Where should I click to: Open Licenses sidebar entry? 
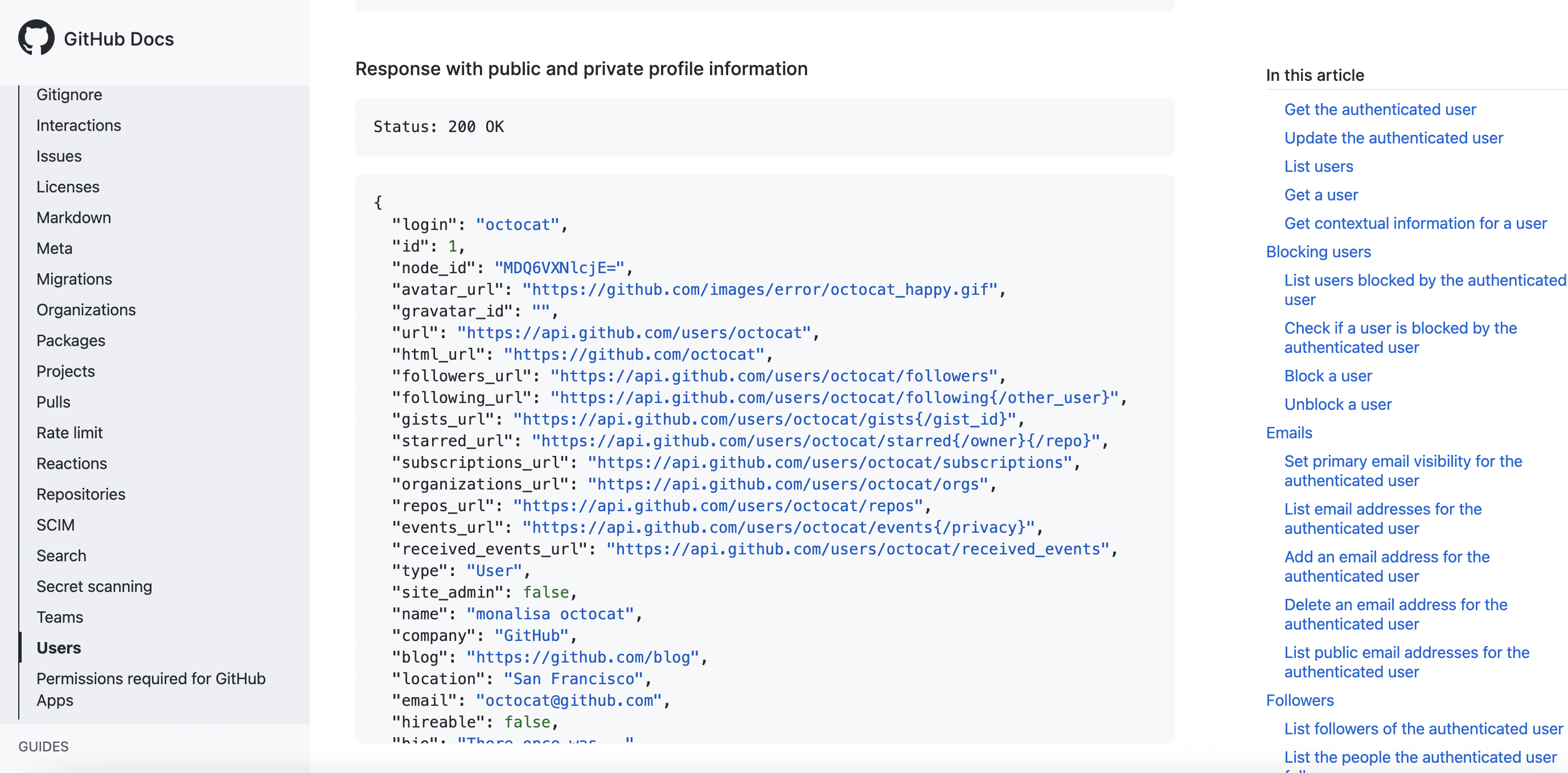[68, 187]
